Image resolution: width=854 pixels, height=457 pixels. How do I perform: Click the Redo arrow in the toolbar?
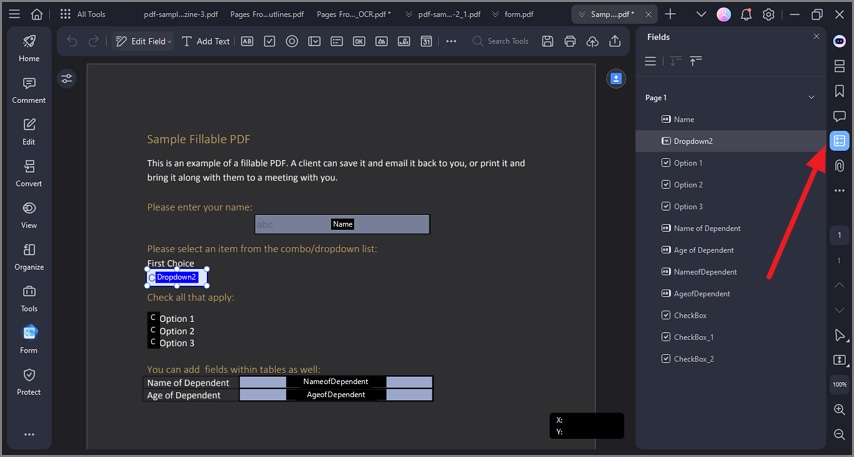coord(94,41)
